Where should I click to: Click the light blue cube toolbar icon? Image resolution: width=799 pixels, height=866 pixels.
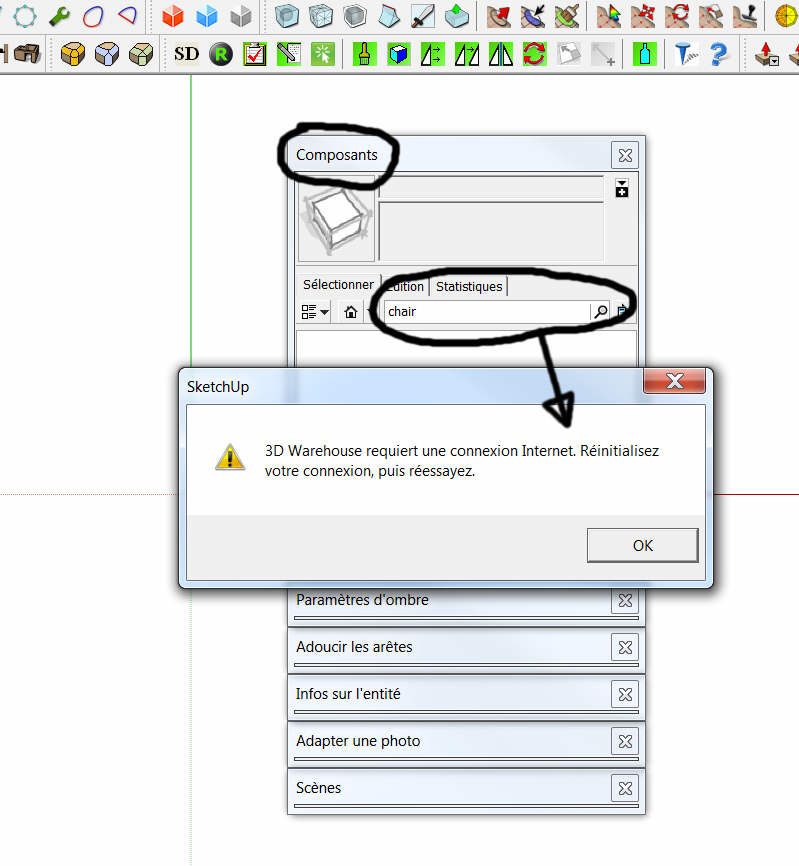point(207,15)
